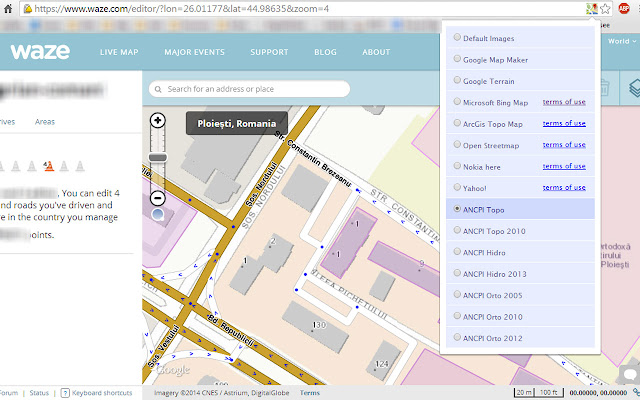
Task: Select ANCPI Orto 2010 option
Action: click(x=520, y=317)
